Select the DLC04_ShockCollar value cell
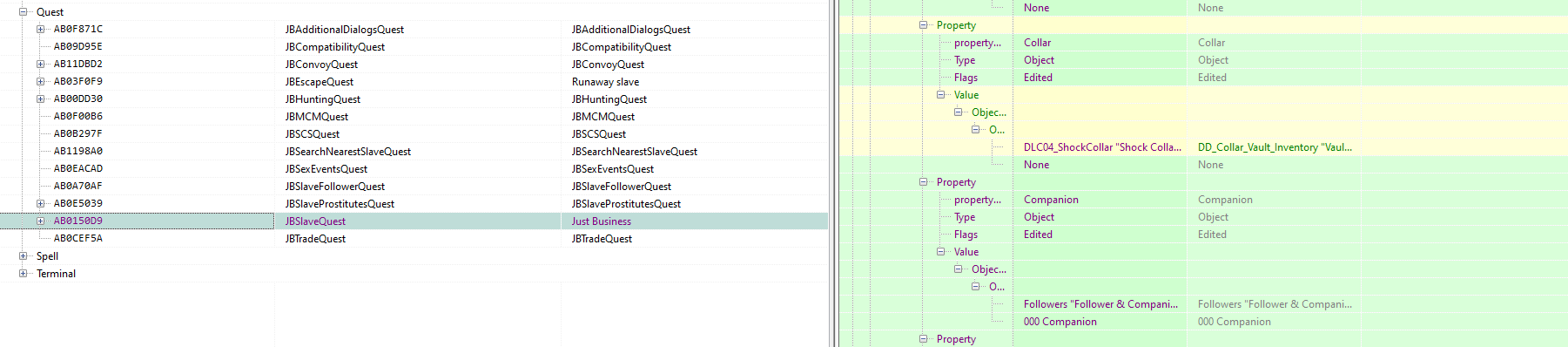 (x=1102, y=147)
